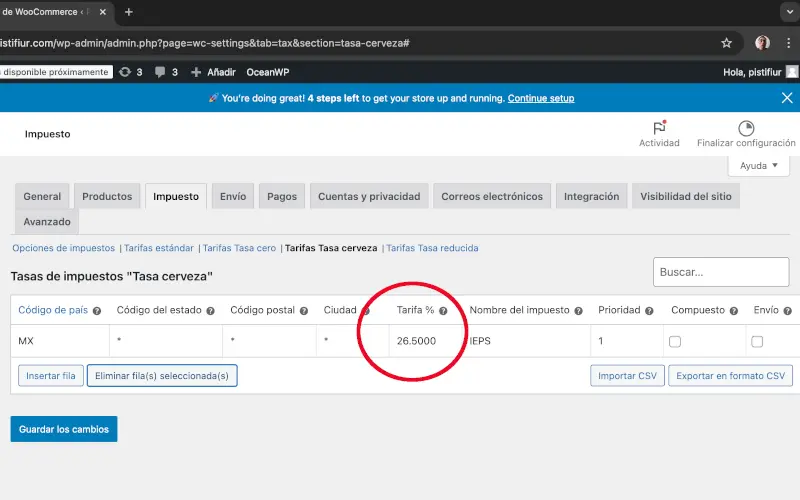This screenshot has height=500, width=800.
Task: Click Eliminar fila(s) seleccionada(s) button
Action: 162,376
